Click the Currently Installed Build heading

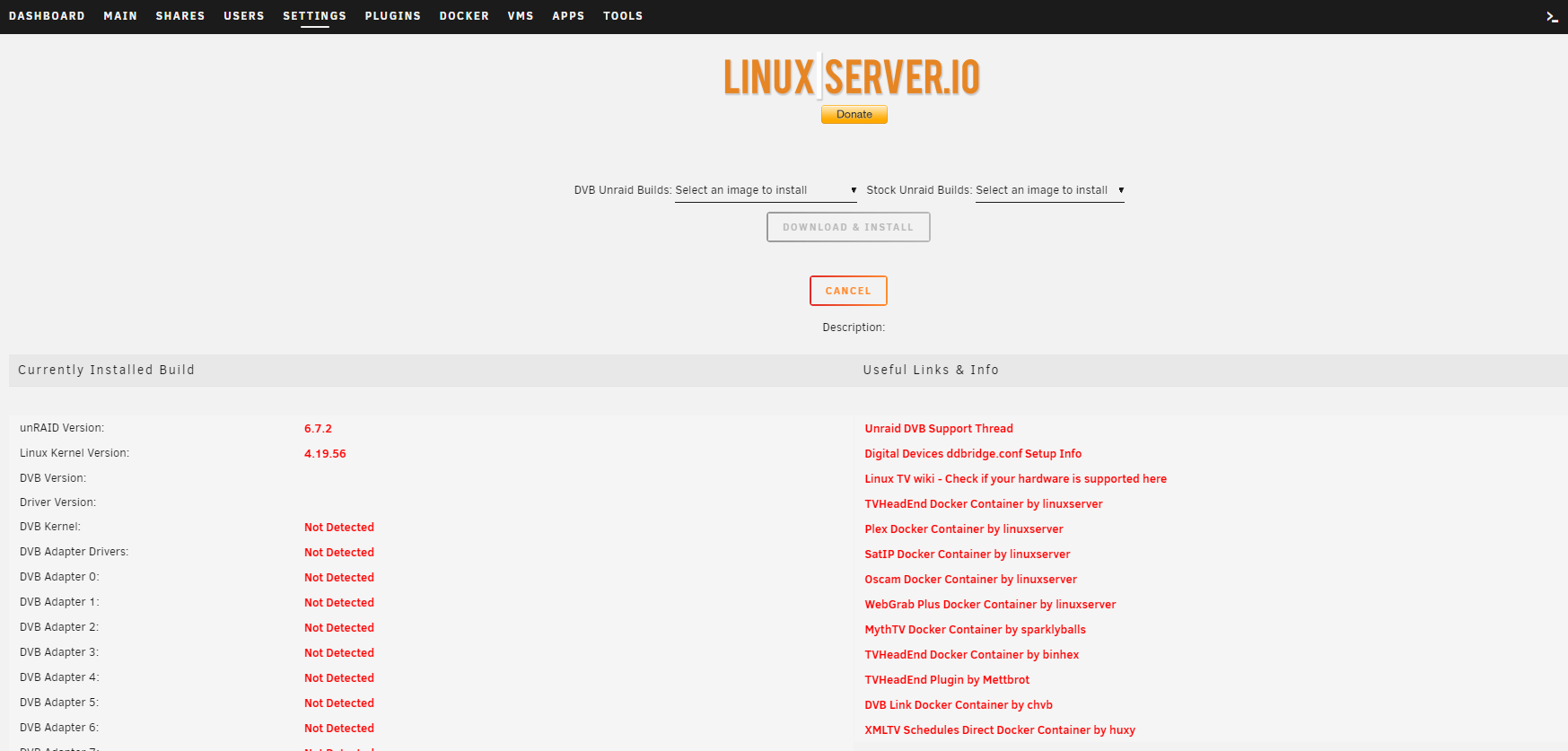click(x=106, y=370)
